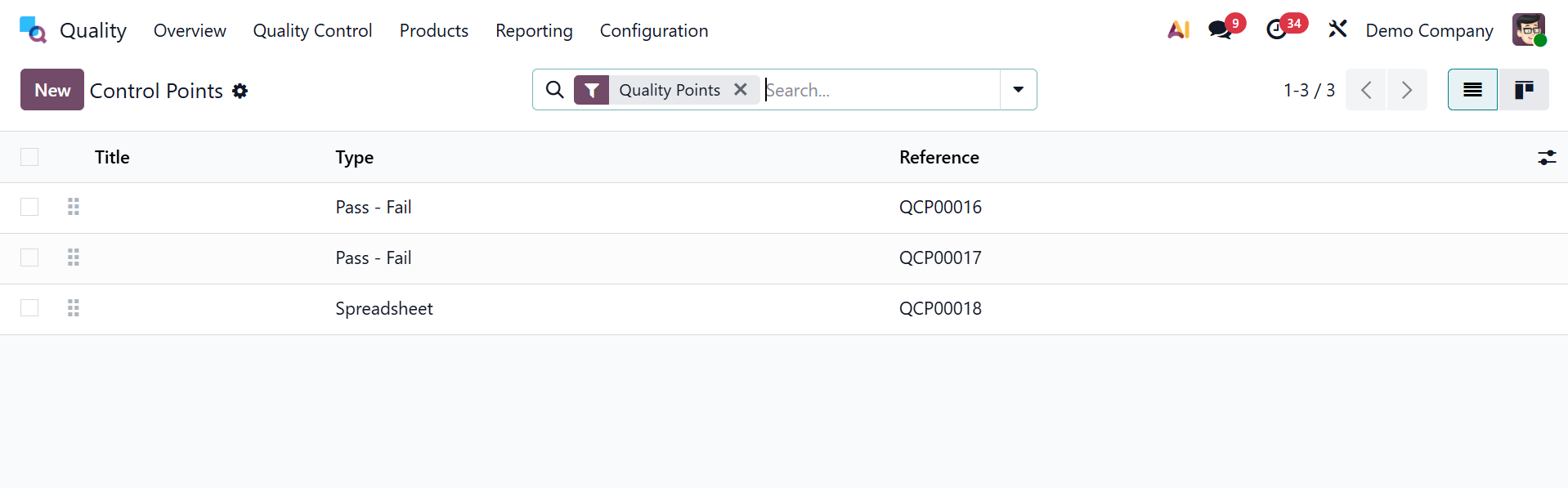Tick the select-all checkbox in header
The image size is (1568, 488).
pyautogui.click(x=29, y=157)
